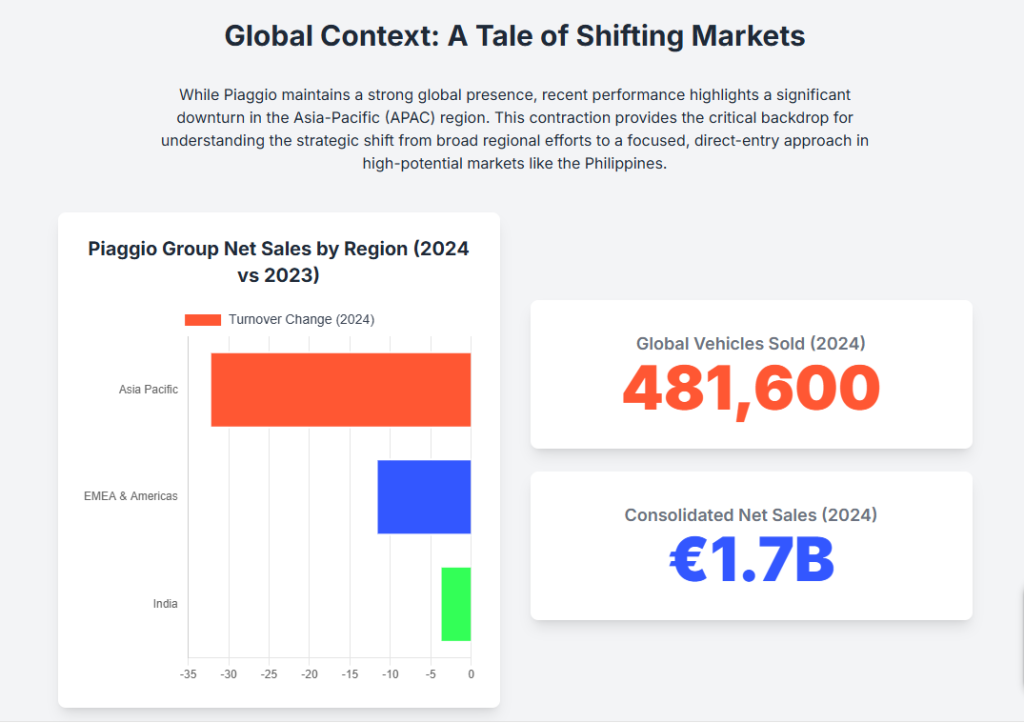Click the Piaggio Group Net Sales chart title
1024x723 pixels.
[278, 261]
